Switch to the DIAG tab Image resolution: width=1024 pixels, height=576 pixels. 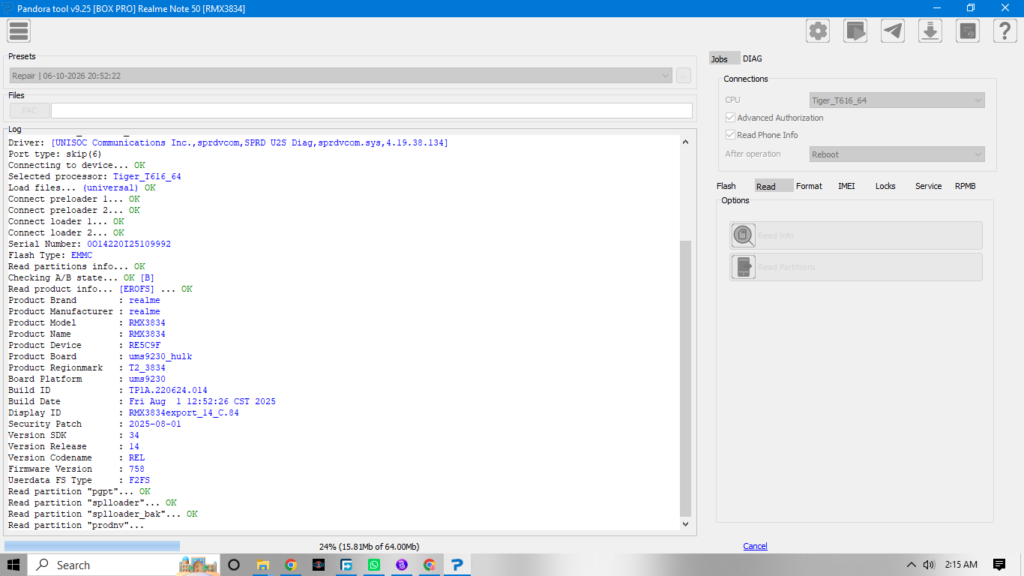pyautogui.click(x=752, y=59)
